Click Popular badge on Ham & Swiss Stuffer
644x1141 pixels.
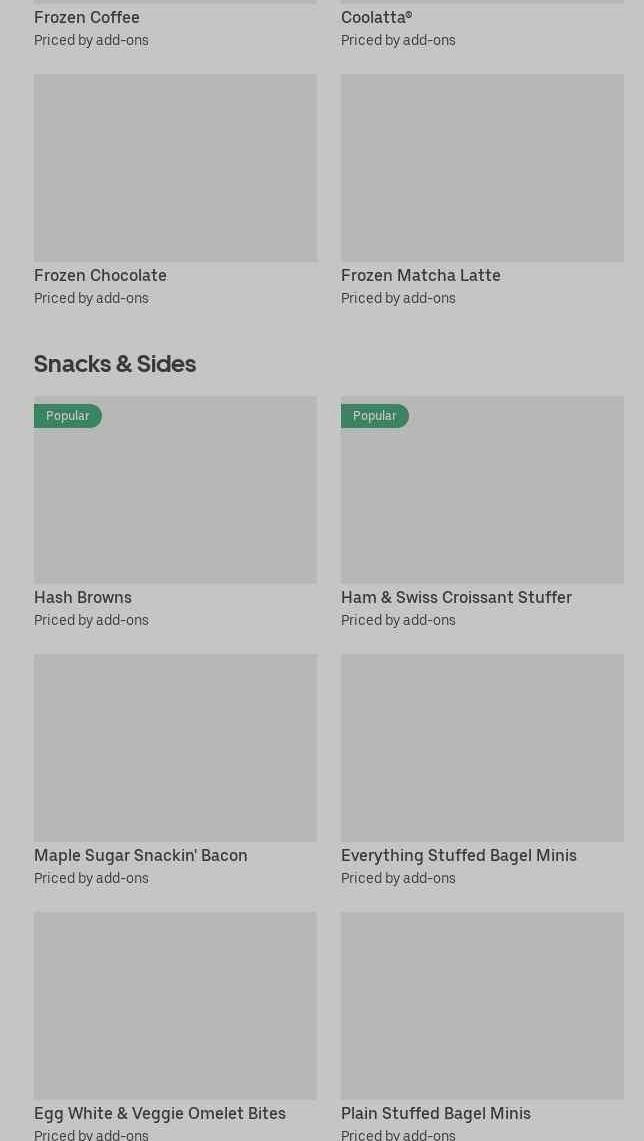(x=374, y=416)
